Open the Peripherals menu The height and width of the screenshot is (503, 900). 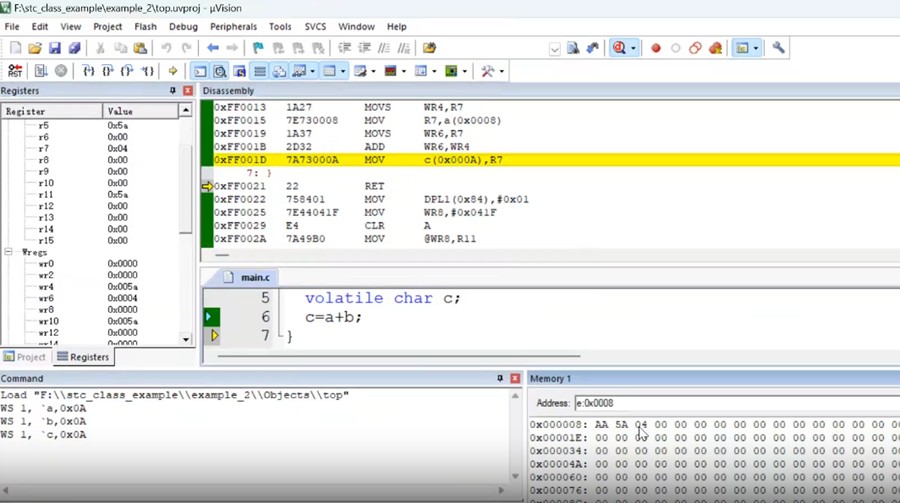pyautogui.click(x=233, y=27)
